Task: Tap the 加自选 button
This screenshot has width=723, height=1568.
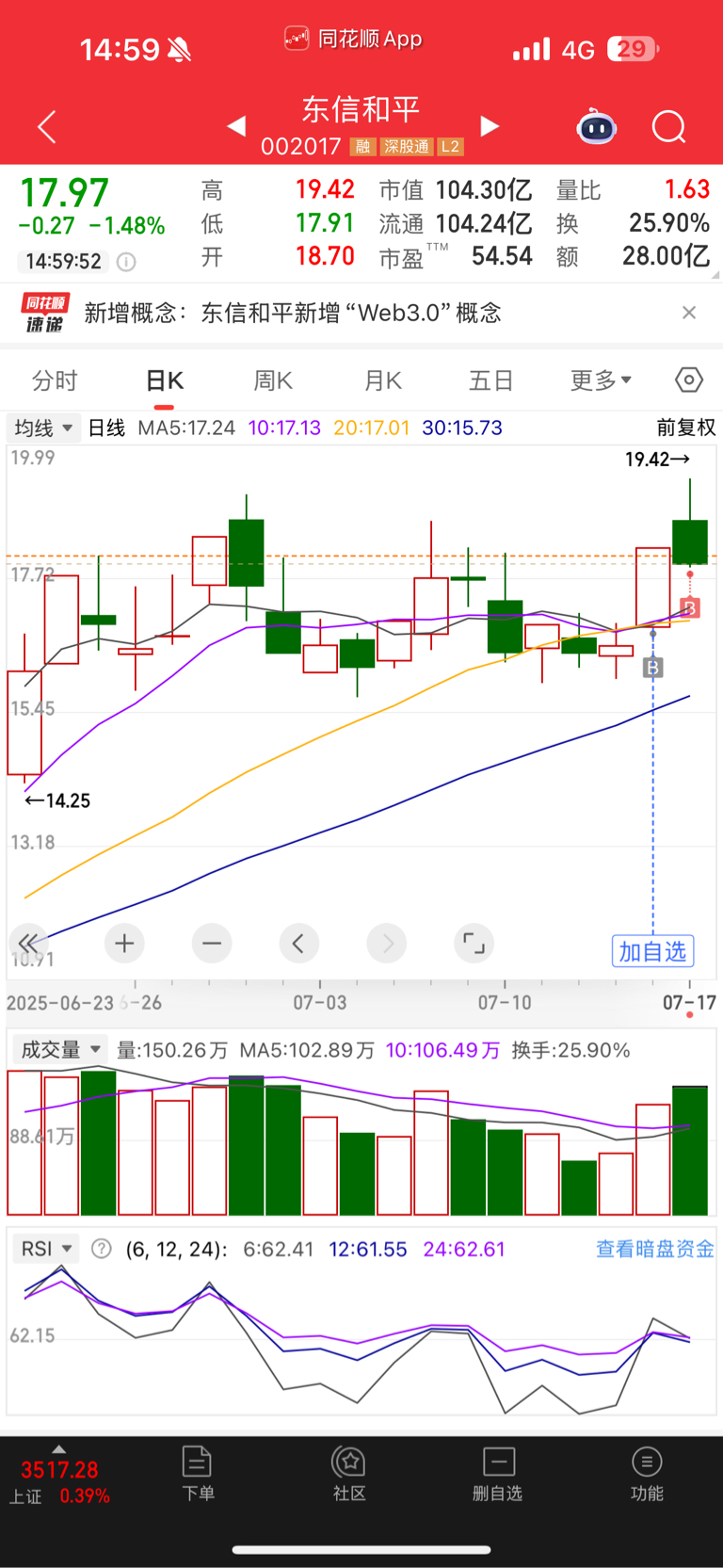Action: pyautogui.click(x=652, y=951)
